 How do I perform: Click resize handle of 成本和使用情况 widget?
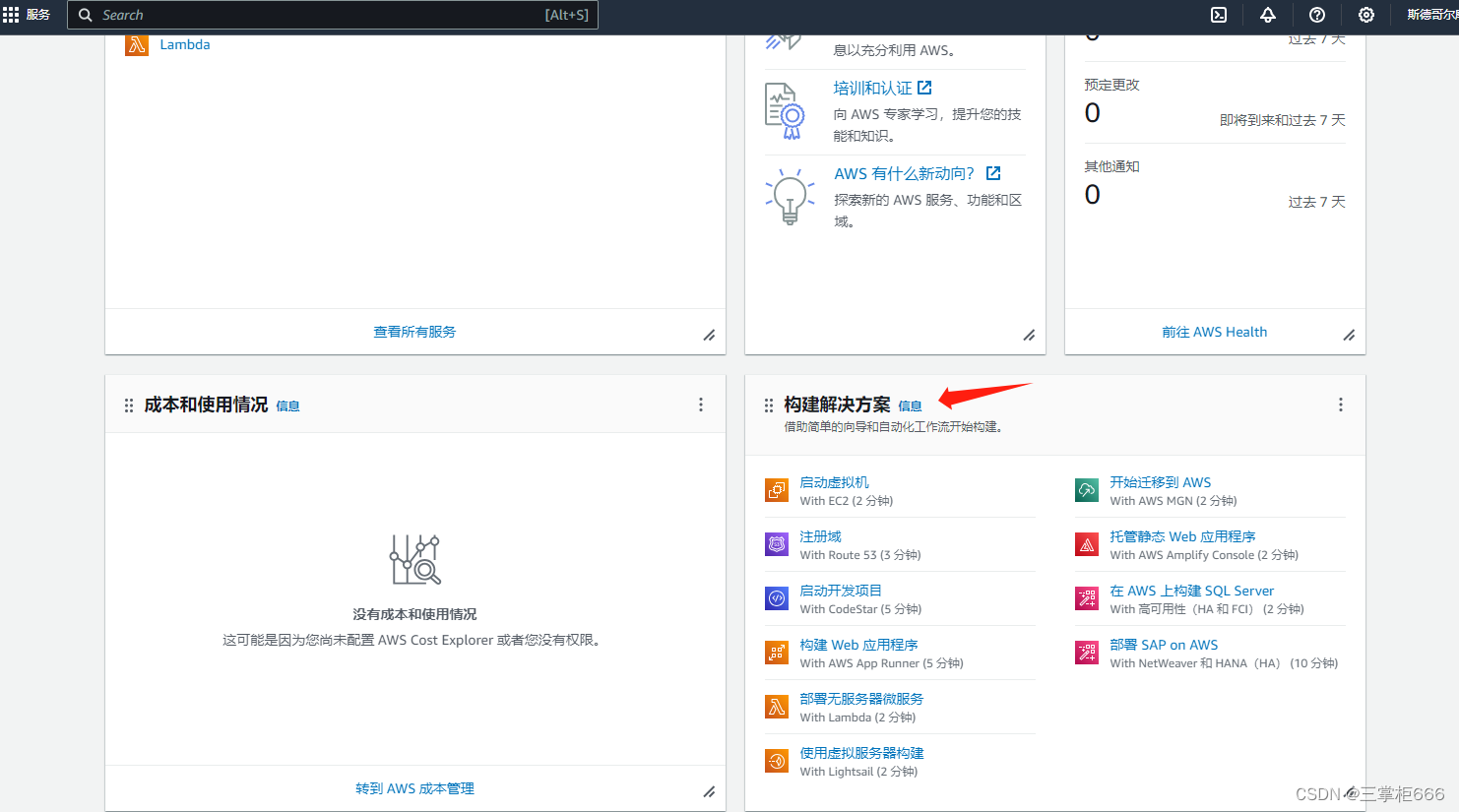[709, 792]
